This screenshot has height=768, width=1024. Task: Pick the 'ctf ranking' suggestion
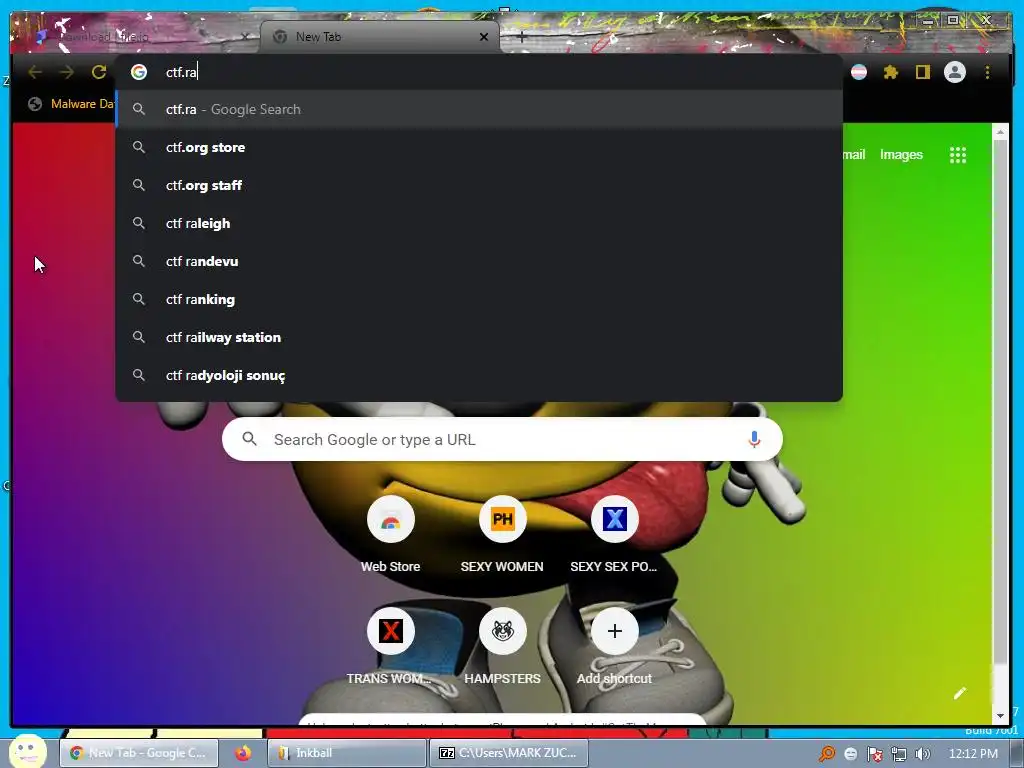(479, 299)
